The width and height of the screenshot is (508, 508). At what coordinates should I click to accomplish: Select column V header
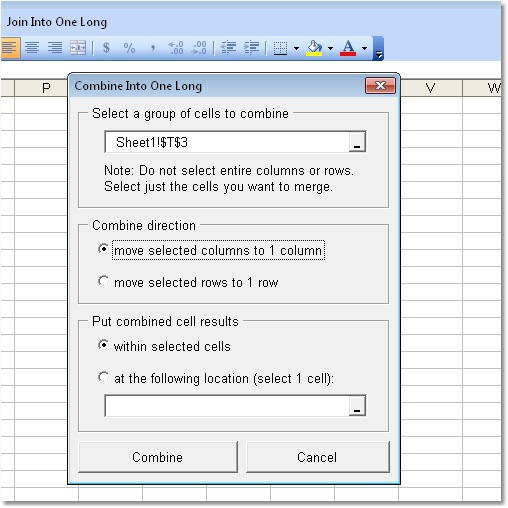[431, 88]
